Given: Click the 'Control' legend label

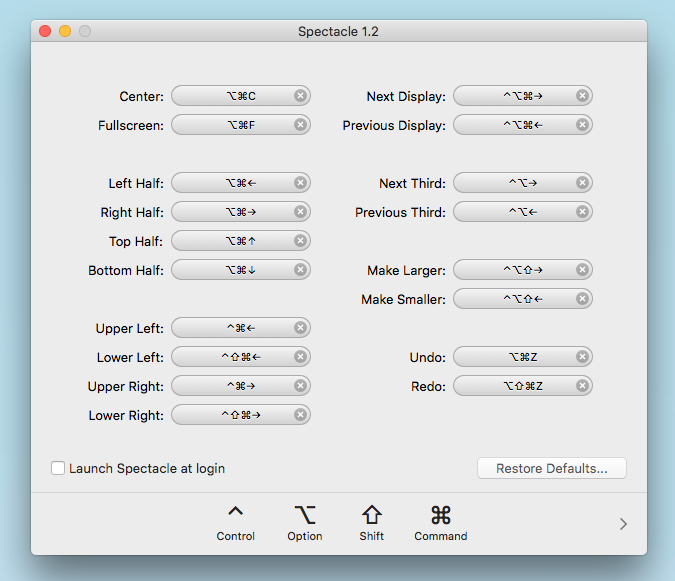Looking at the screenshot, I should point(235,536).
